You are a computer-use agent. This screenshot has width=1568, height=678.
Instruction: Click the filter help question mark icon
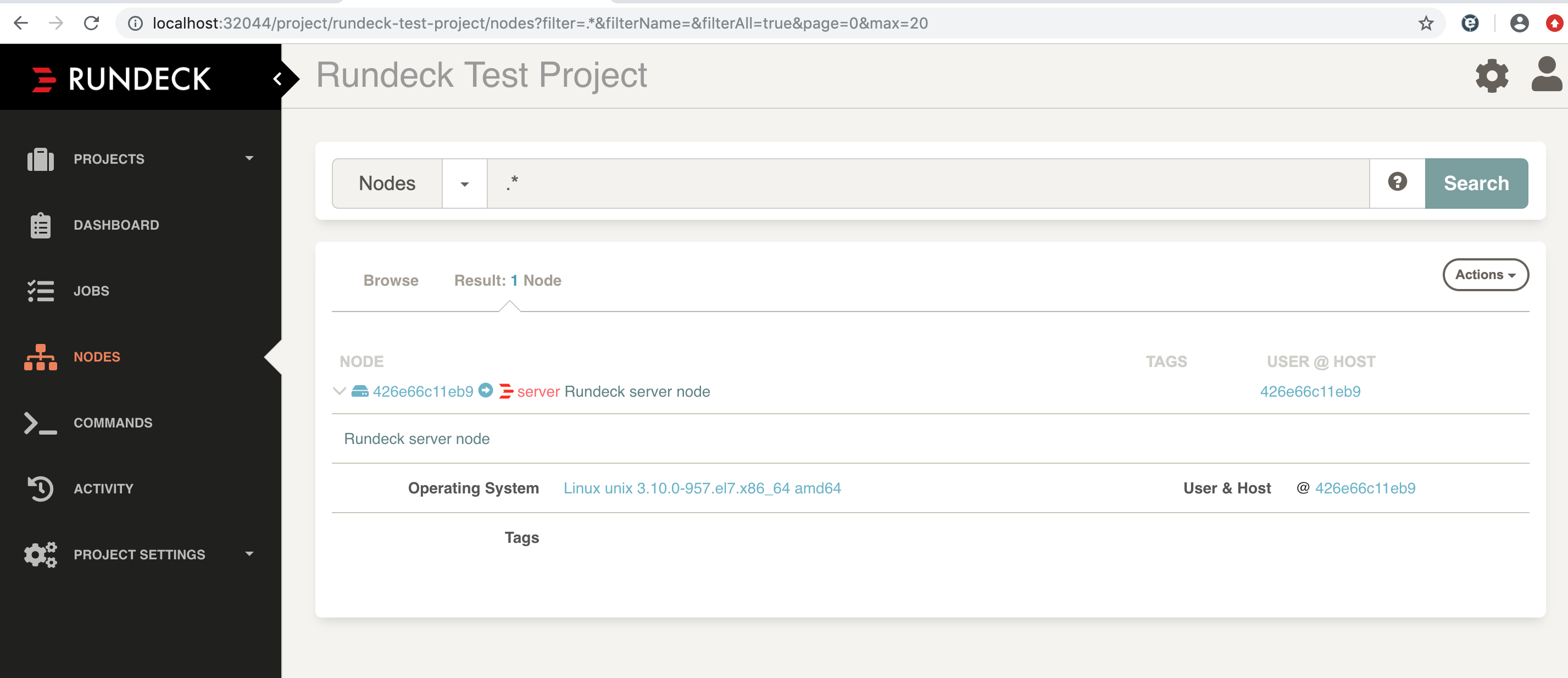(1397, 182)
